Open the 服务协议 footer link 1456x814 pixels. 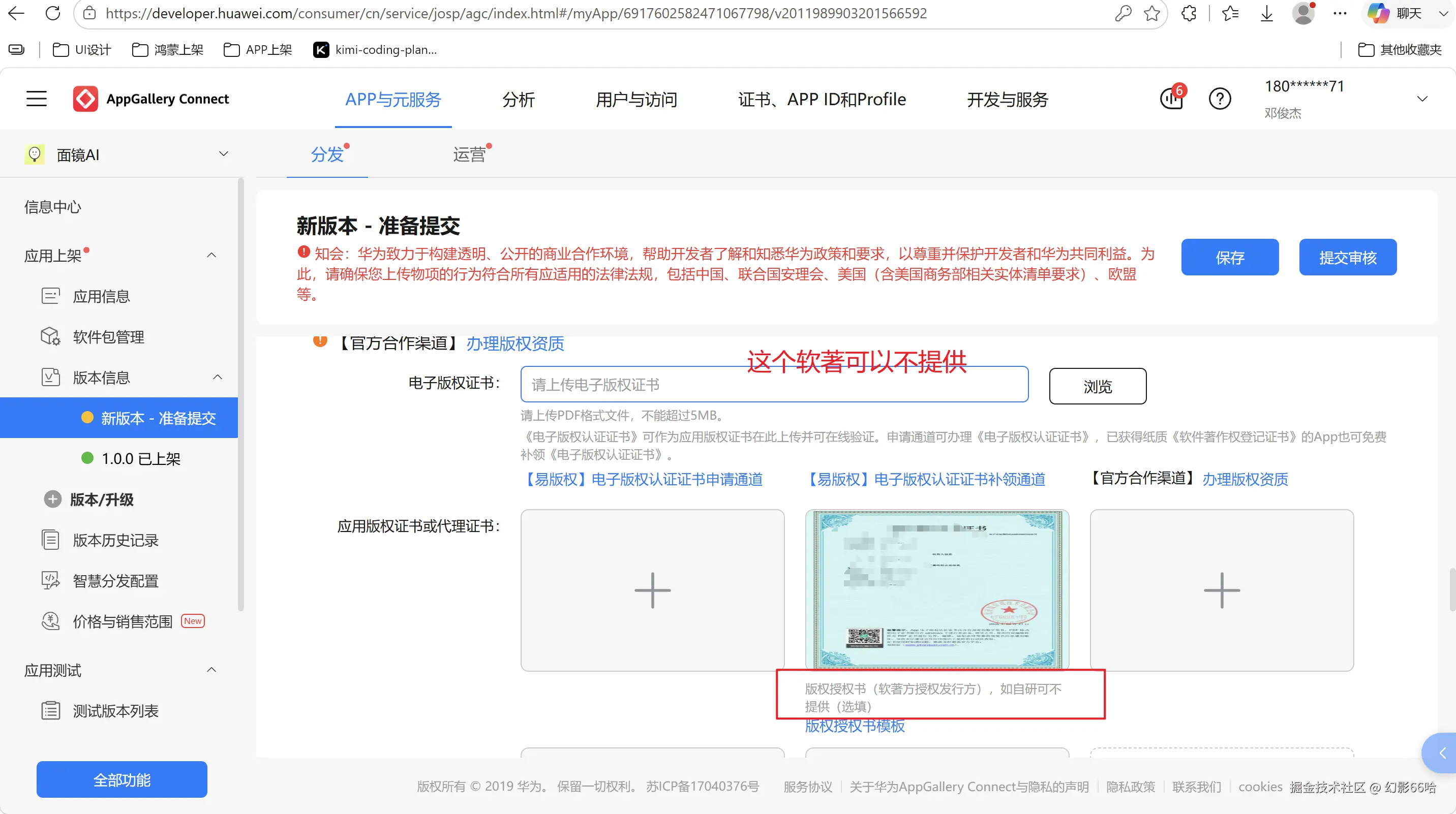coord(808,787)
